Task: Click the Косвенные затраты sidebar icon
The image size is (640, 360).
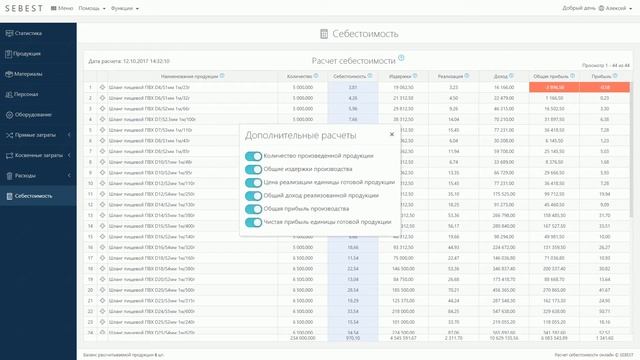Action: [x=9, y=156]
